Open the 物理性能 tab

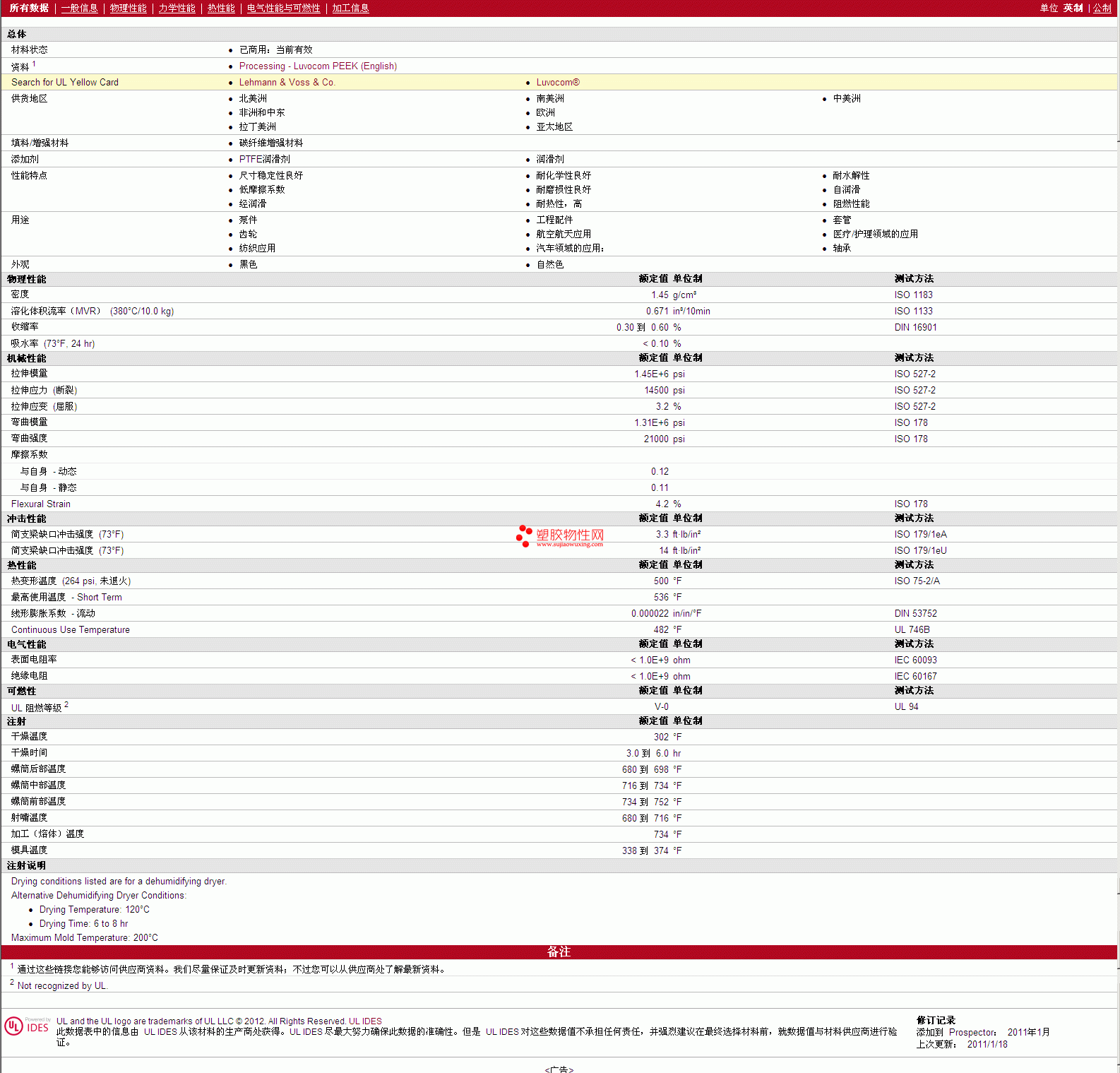pos(129,8)
